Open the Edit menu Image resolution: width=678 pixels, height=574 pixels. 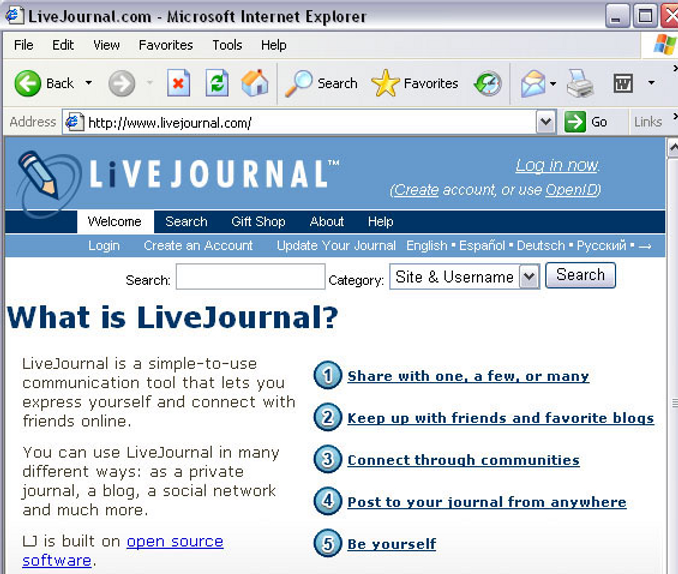[63, 45]
